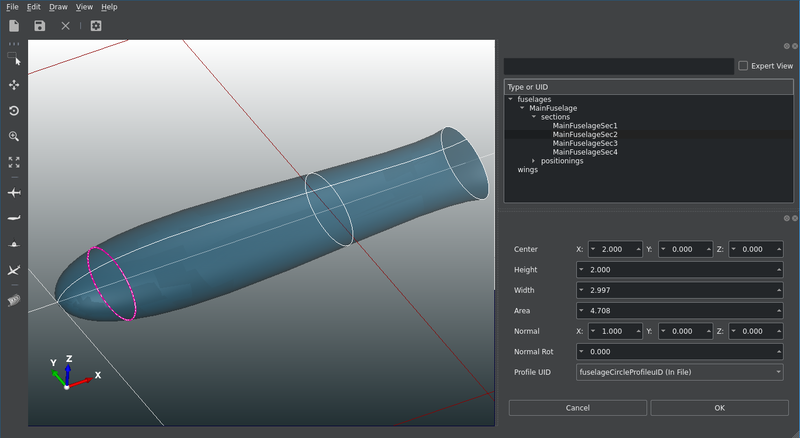Open settings via the gear icon
The width and height of the screenshot is (800, 438).
(x=96, y=25)
